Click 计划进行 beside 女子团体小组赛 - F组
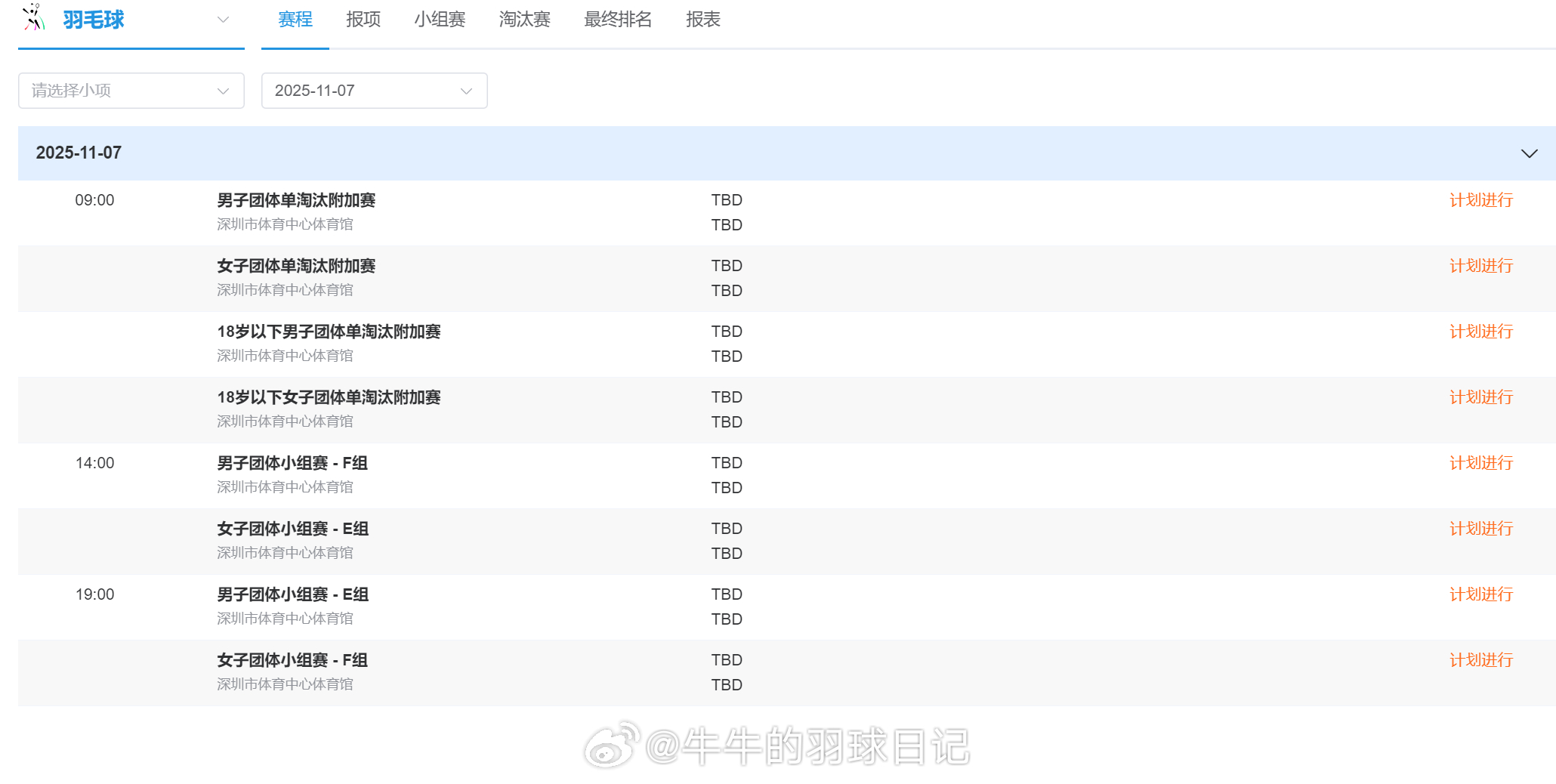Viewport: 1556px width, 784px height. point(1480,659)
